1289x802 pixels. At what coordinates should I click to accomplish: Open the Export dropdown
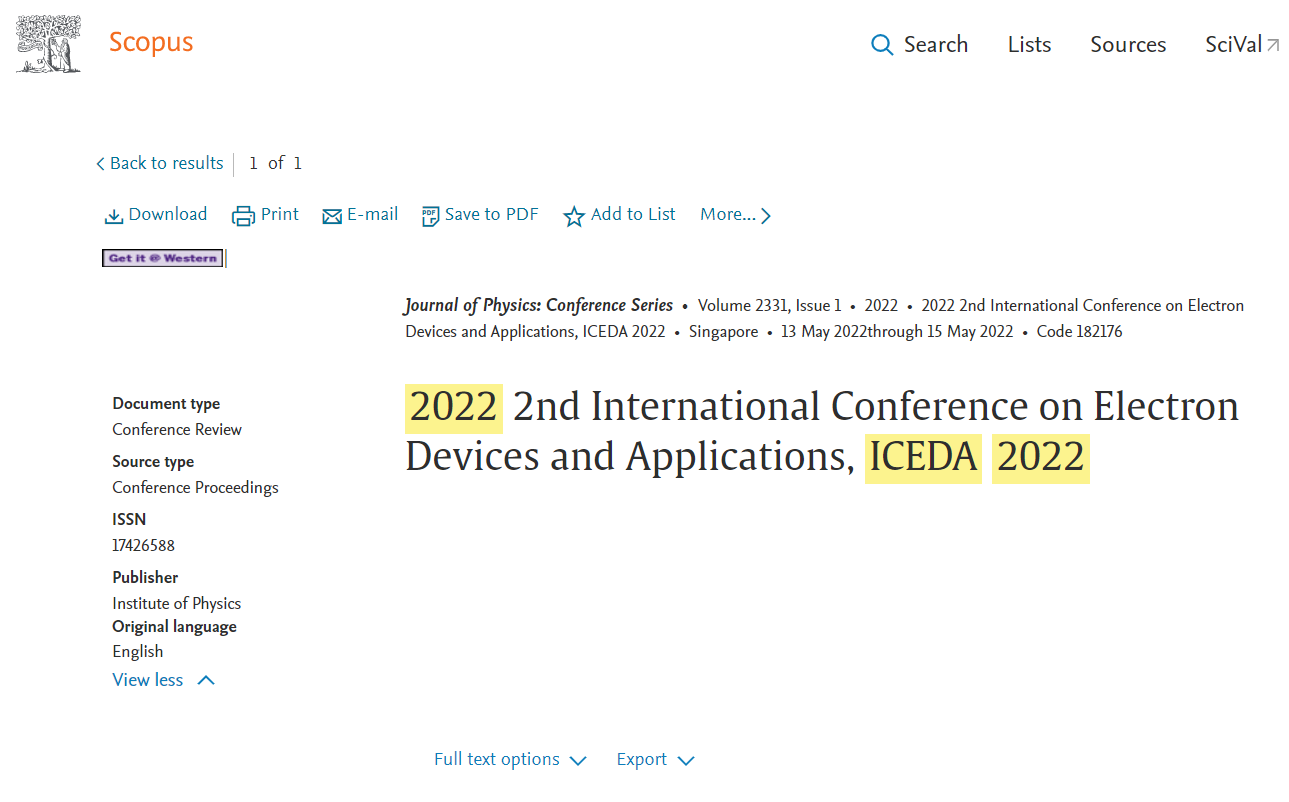pyautogui.click(x=655, y=760)
